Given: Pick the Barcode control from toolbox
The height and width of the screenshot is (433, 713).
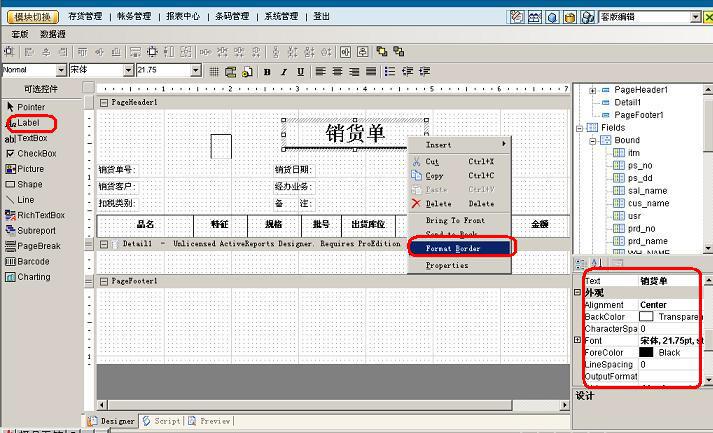Looking at the screenshot, I should (x=32, y=261).
